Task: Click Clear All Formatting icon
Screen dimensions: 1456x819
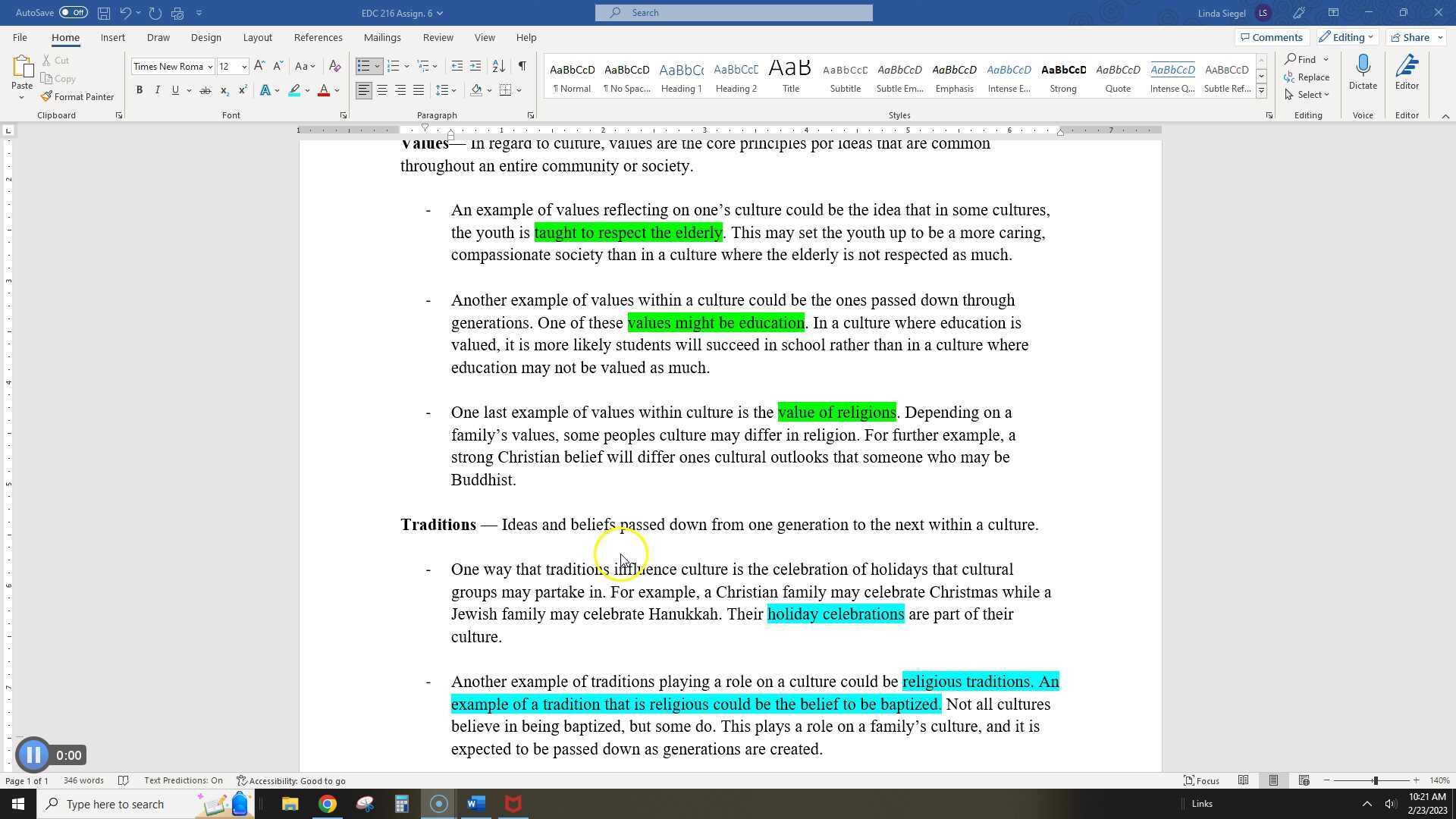Action: pos(334,67)
